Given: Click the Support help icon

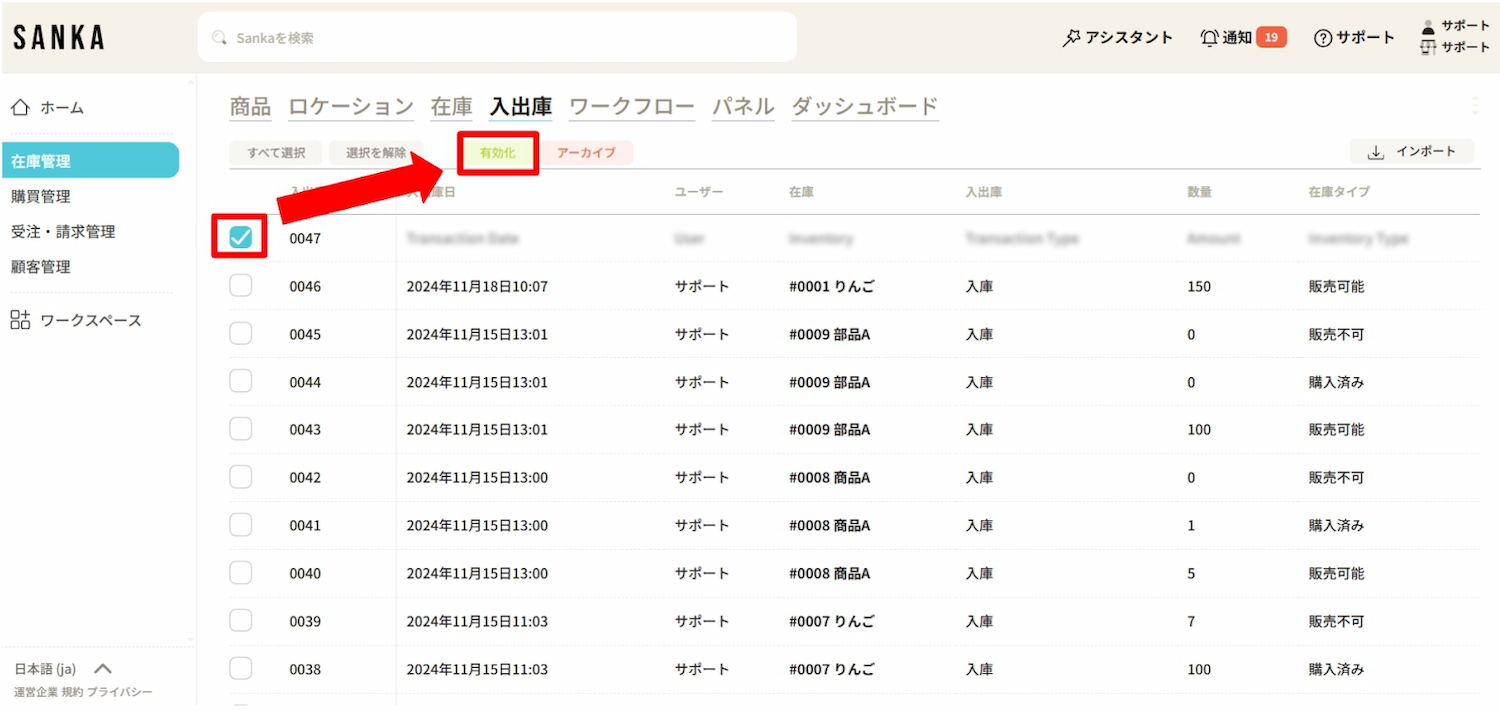Looking at the screenshot, I should pos(1323,38).
